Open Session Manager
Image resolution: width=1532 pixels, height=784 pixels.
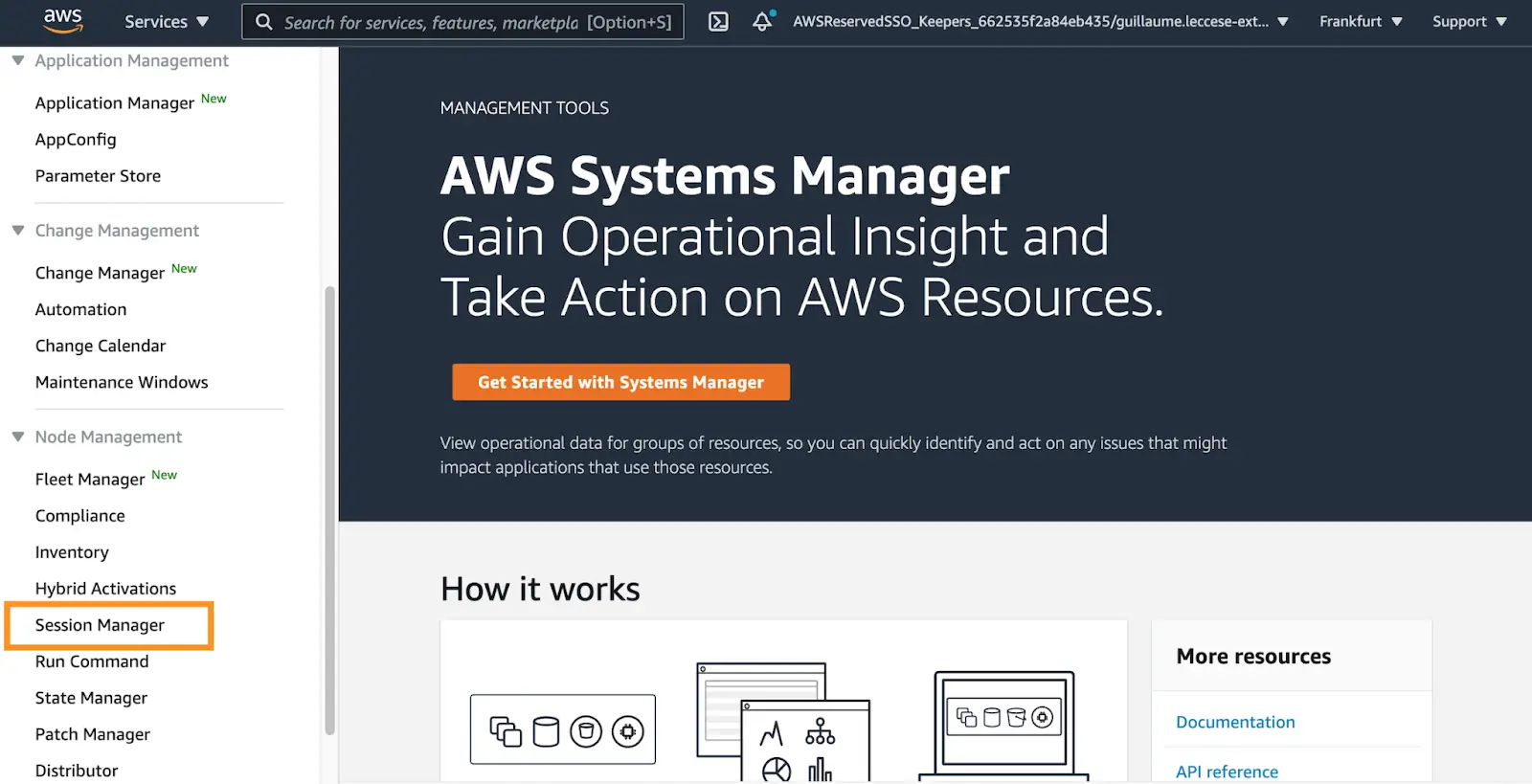pyautogui.click(x=101, y=625)
